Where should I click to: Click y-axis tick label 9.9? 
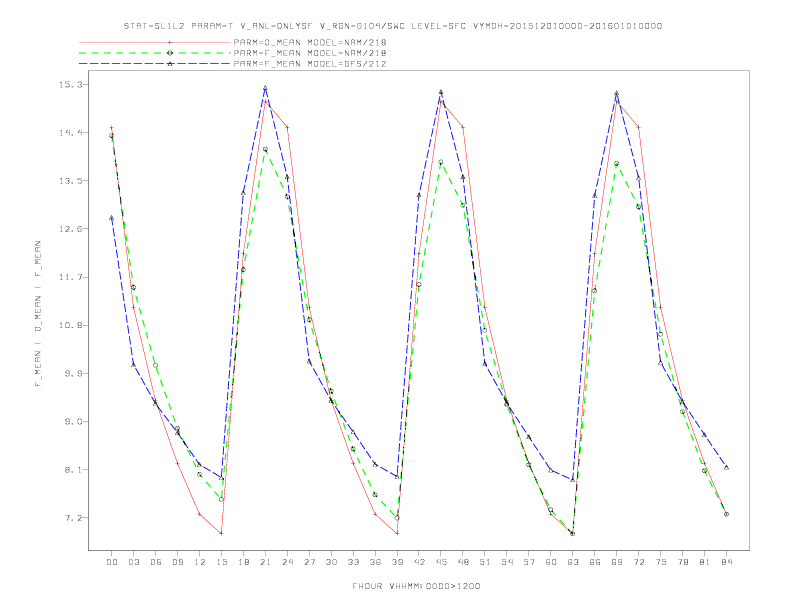73,373
